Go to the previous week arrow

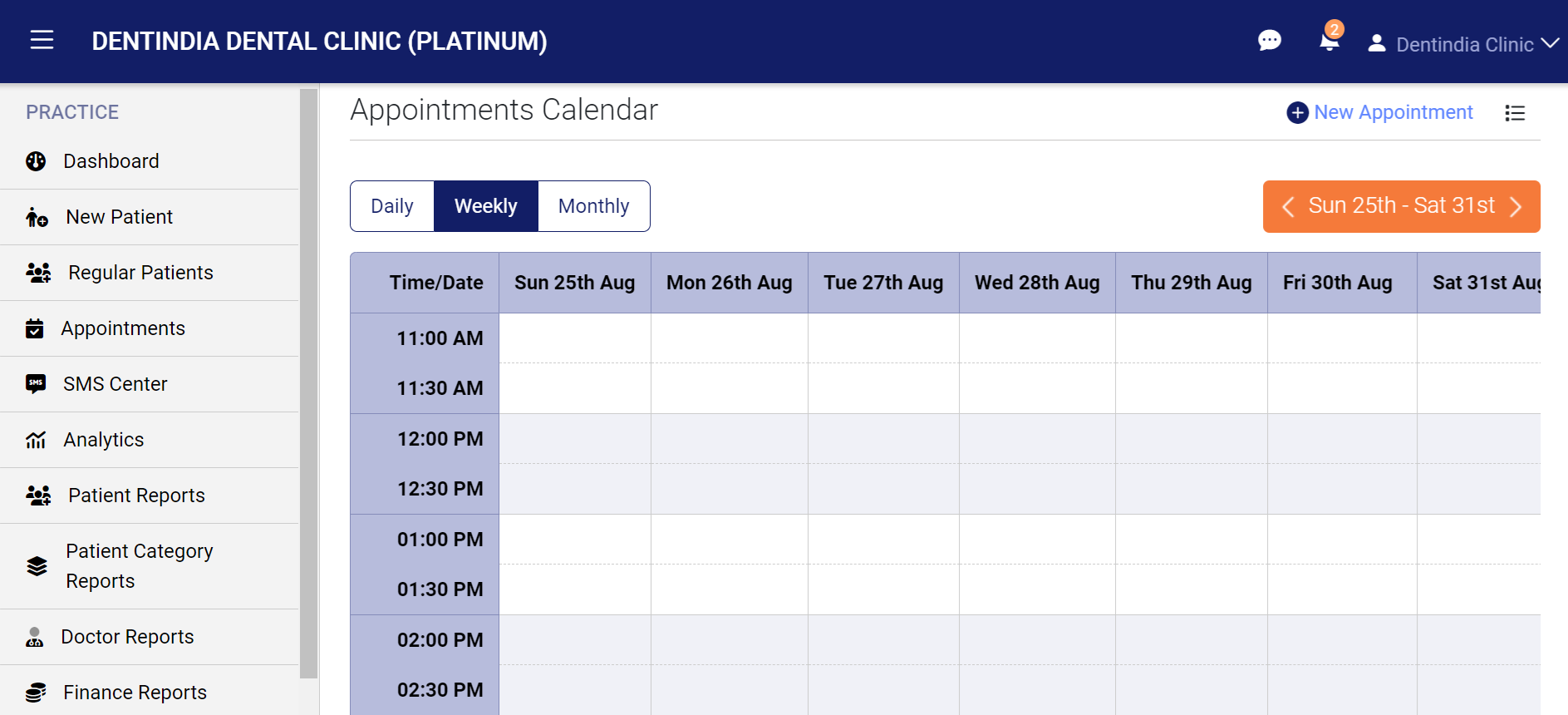1288,206
